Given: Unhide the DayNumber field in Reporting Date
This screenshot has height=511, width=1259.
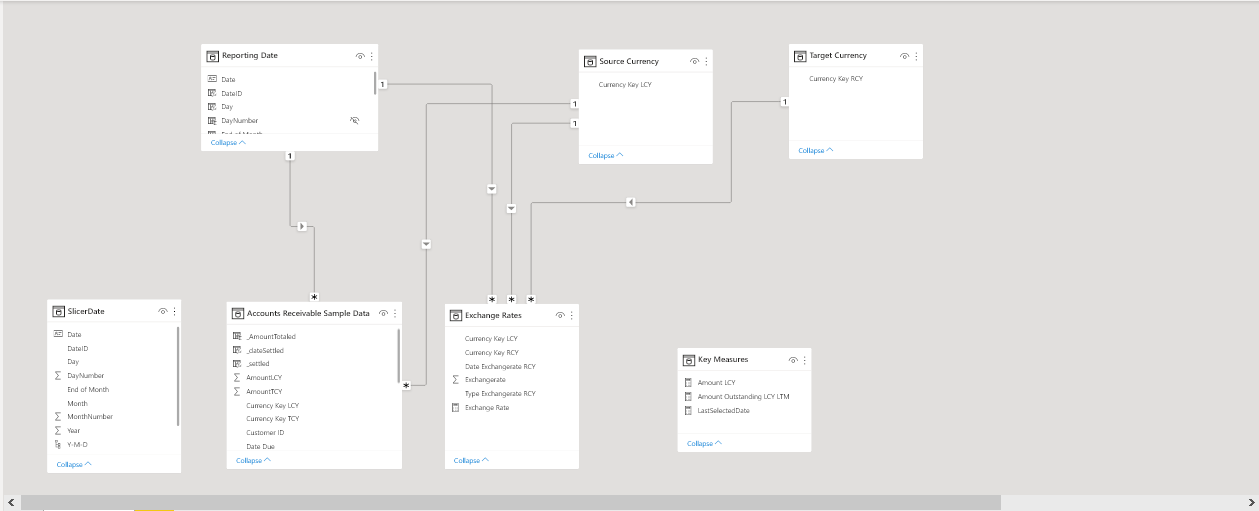Looking at the screenshot, I should point(354,120).
